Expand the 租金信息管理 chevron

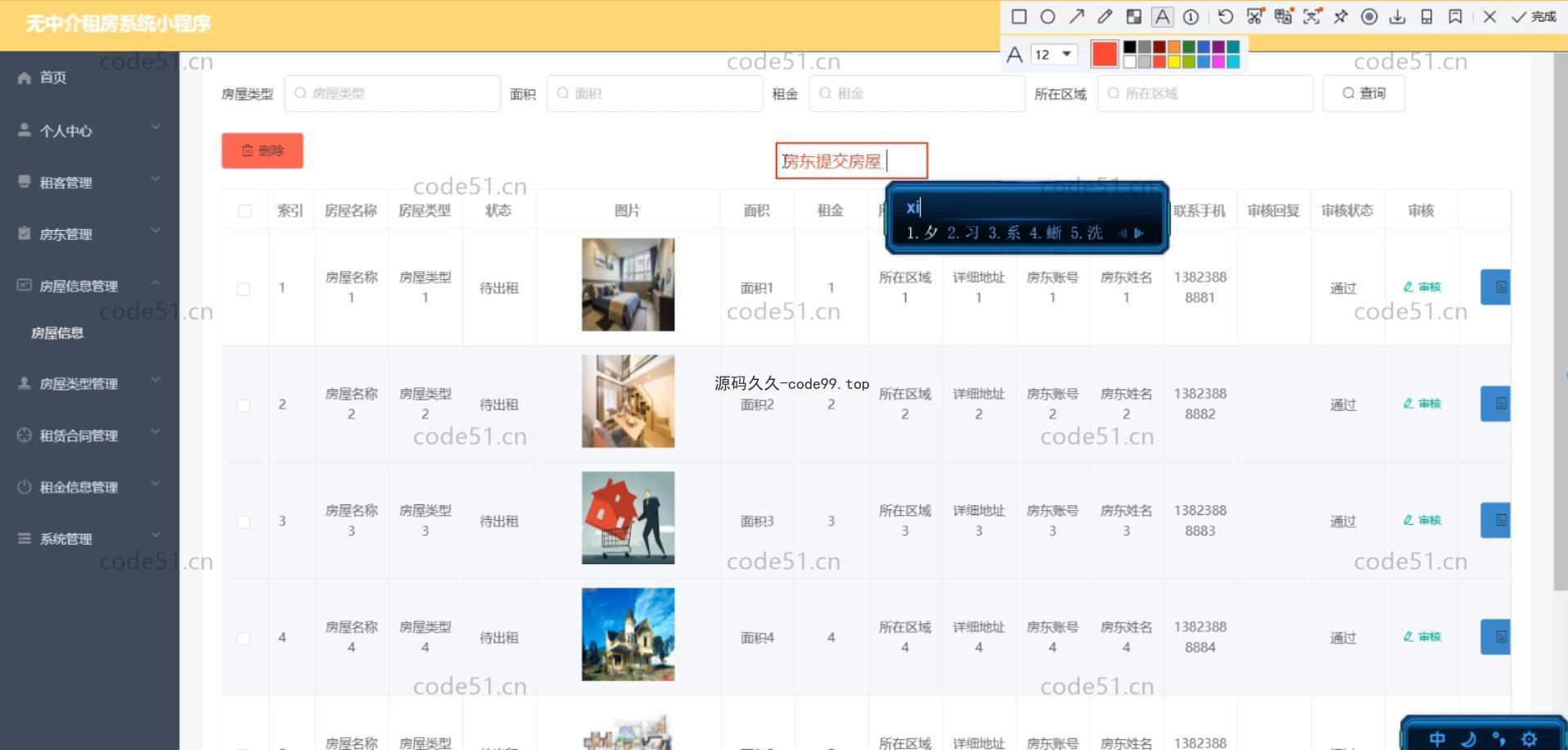point(155,483)
